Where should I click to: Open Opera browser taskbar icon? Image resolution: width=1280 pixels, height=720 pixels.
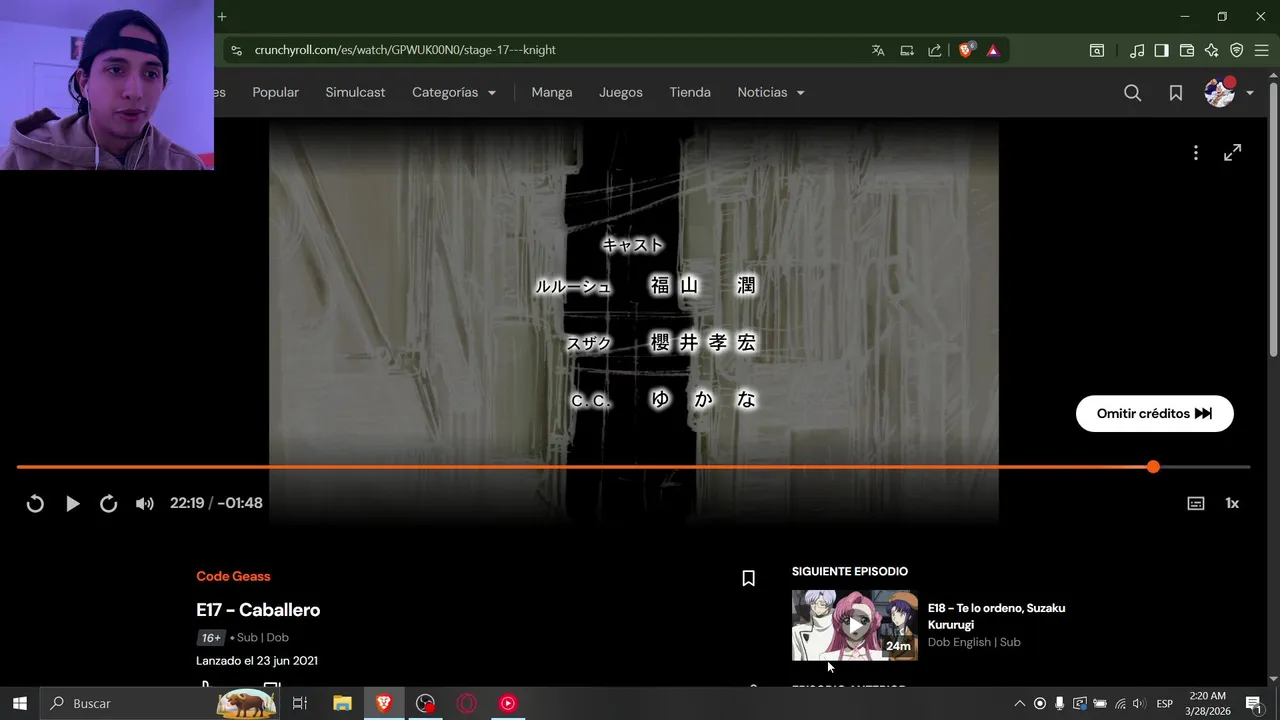[x=467, y=703]
